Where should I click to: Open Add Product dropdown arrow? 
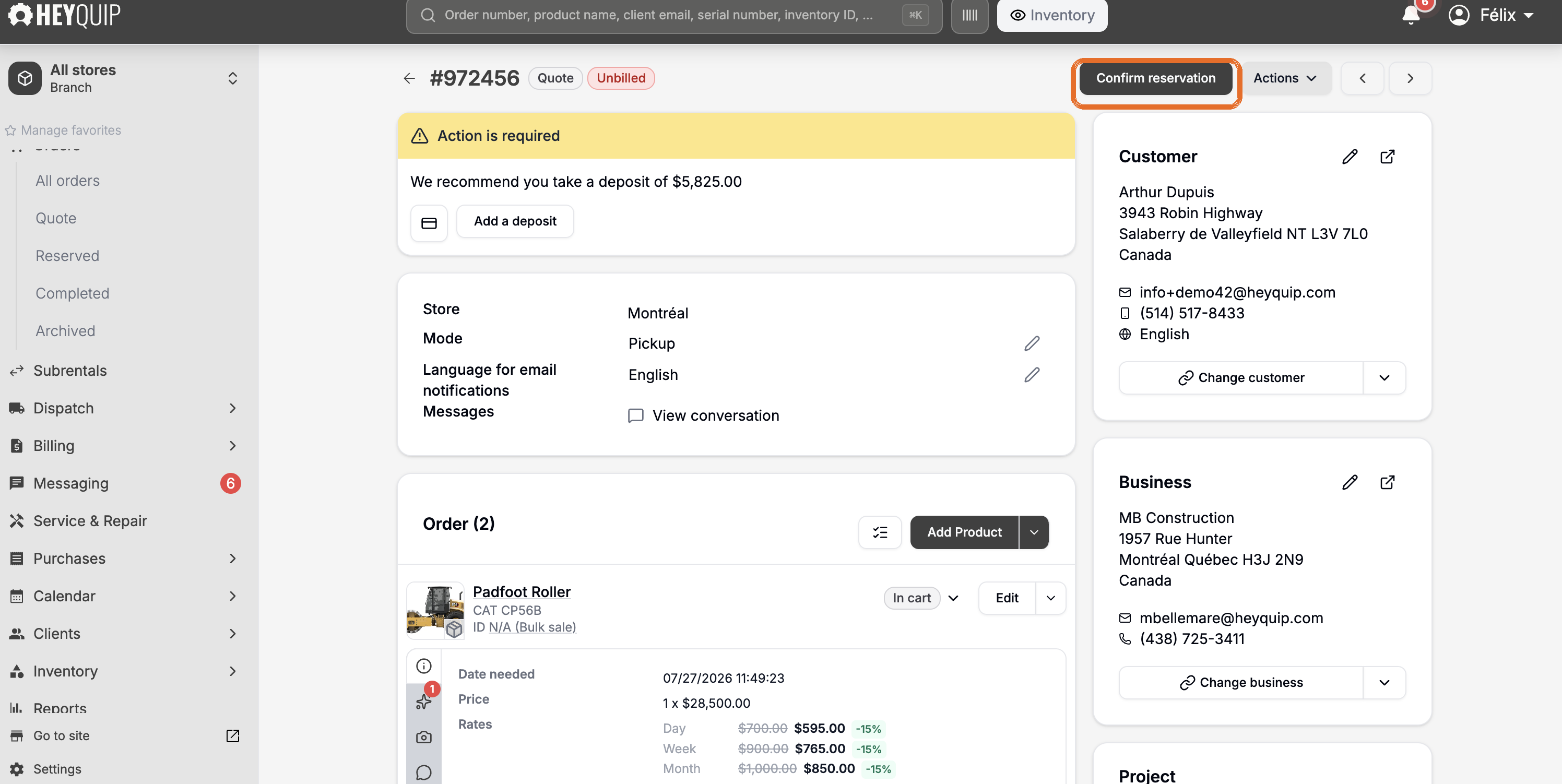click(1034, 532)
